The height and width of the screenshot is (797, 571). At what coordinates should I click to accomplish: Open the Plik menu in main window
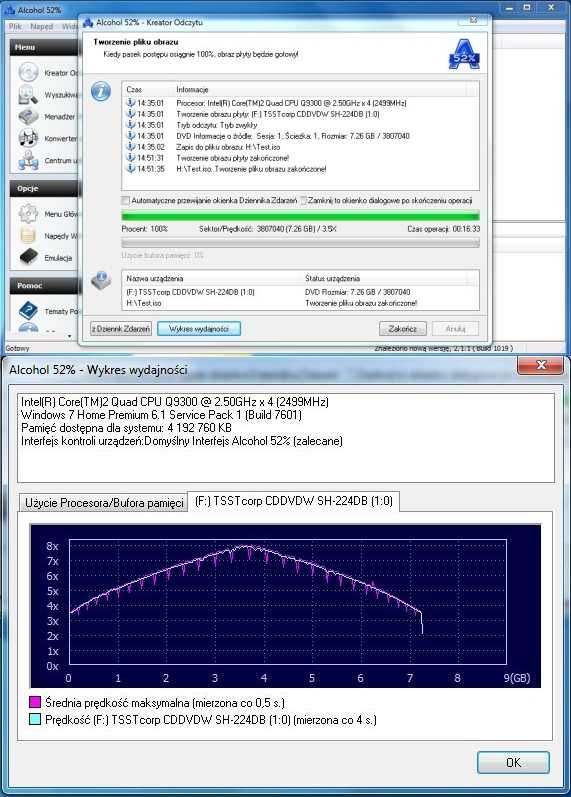(15, 26)
